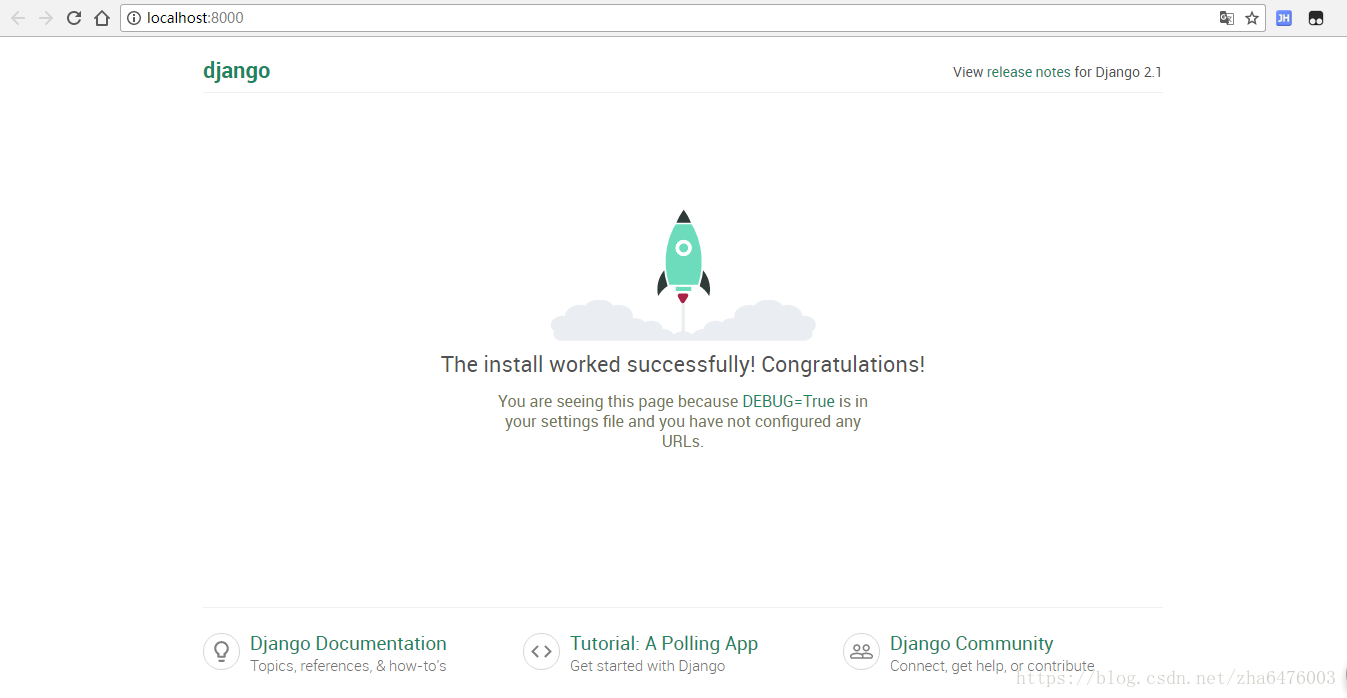
Task: Click the django logo heading
Action: [236, 71]
